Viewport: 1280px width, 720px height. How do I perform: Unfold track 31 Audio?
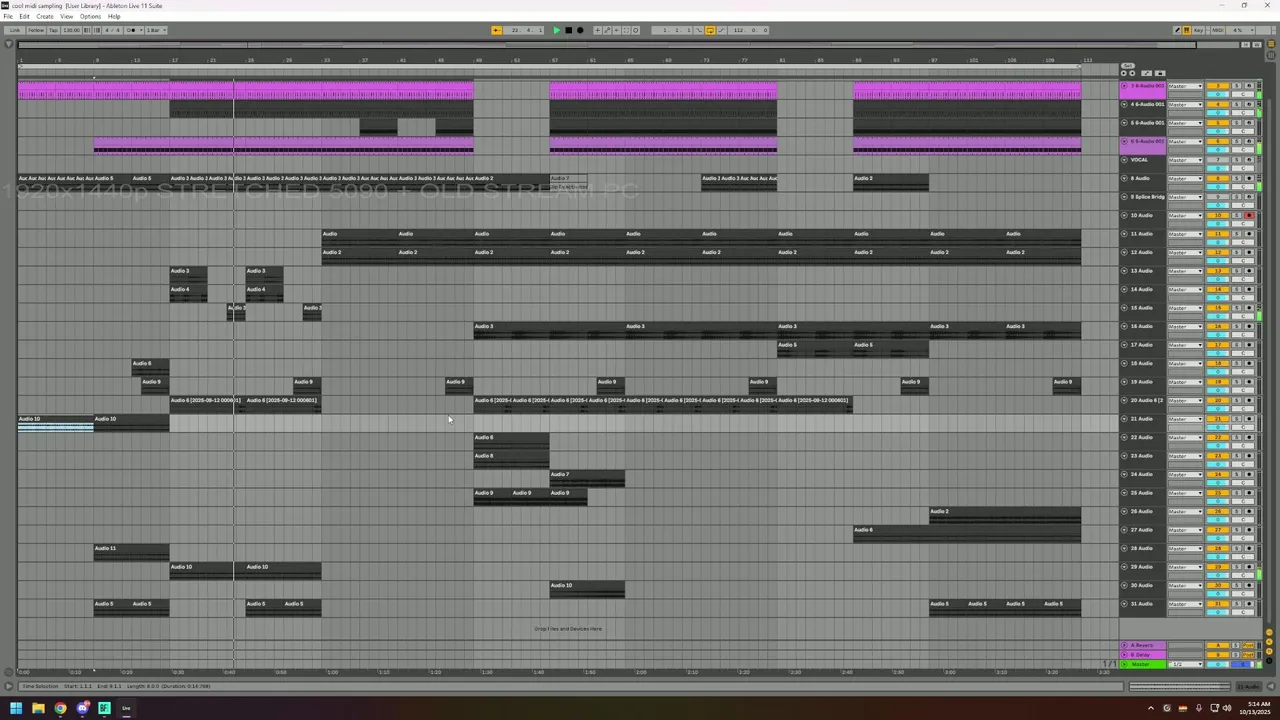(x=1124, y=604)
